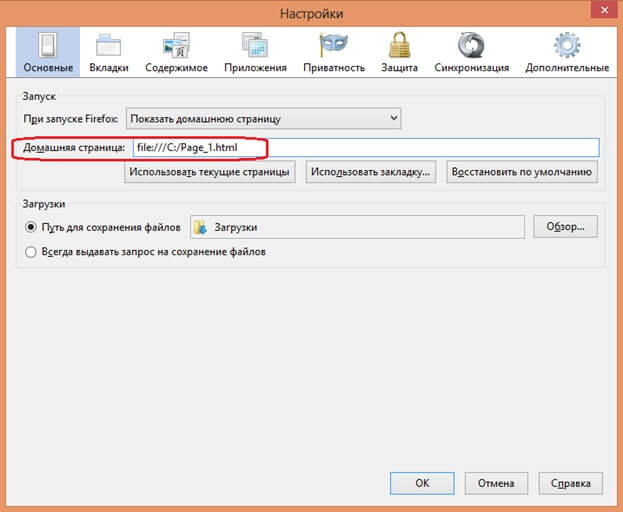Open the Содержимое settings icon

176,45
